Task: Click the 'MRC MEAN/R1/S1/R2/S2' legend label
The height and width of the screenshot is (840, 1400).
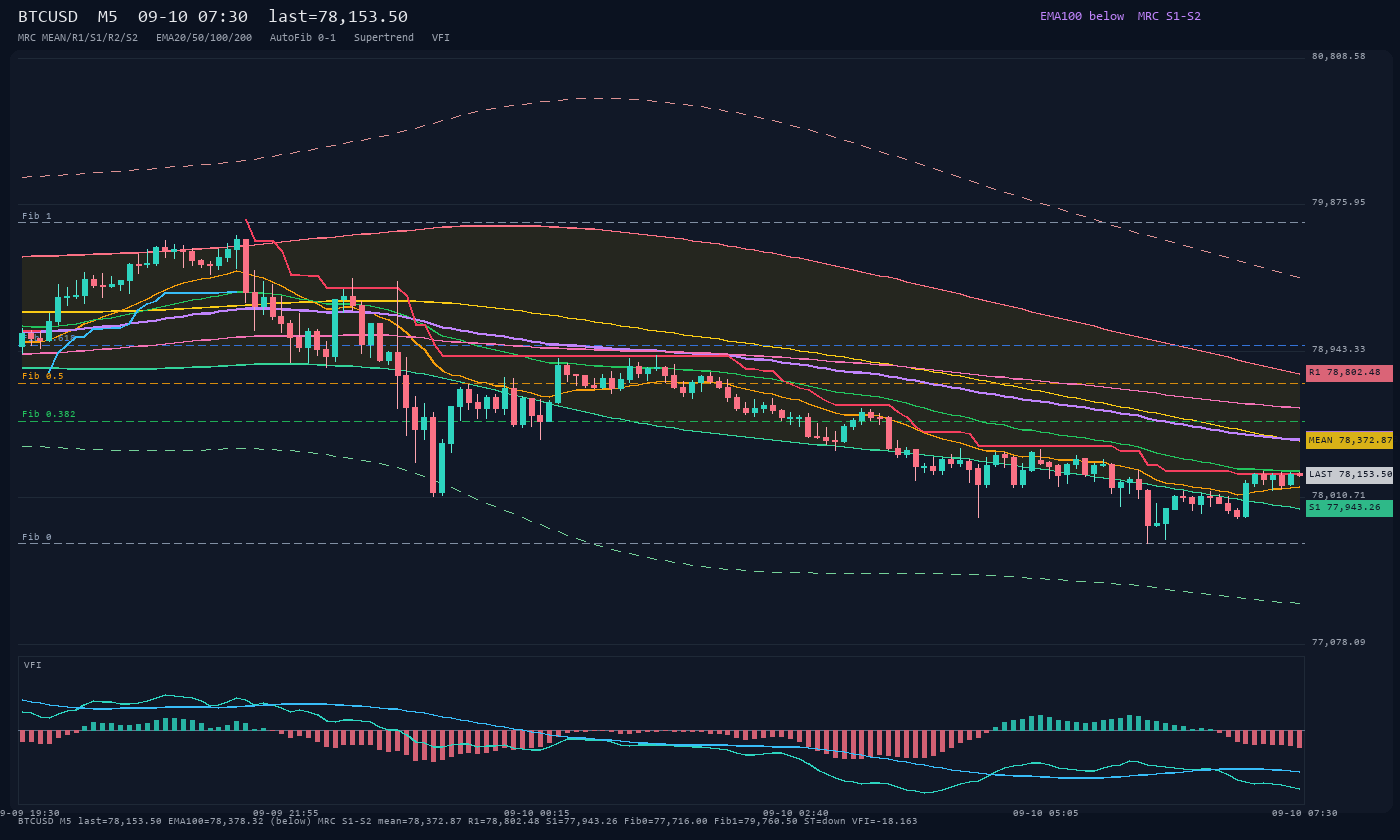Action: (x=78, y=37)
